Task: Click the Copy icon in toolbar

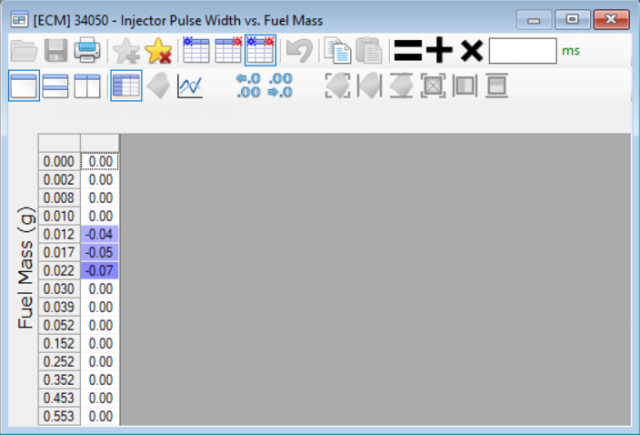Action: point(337,50)
